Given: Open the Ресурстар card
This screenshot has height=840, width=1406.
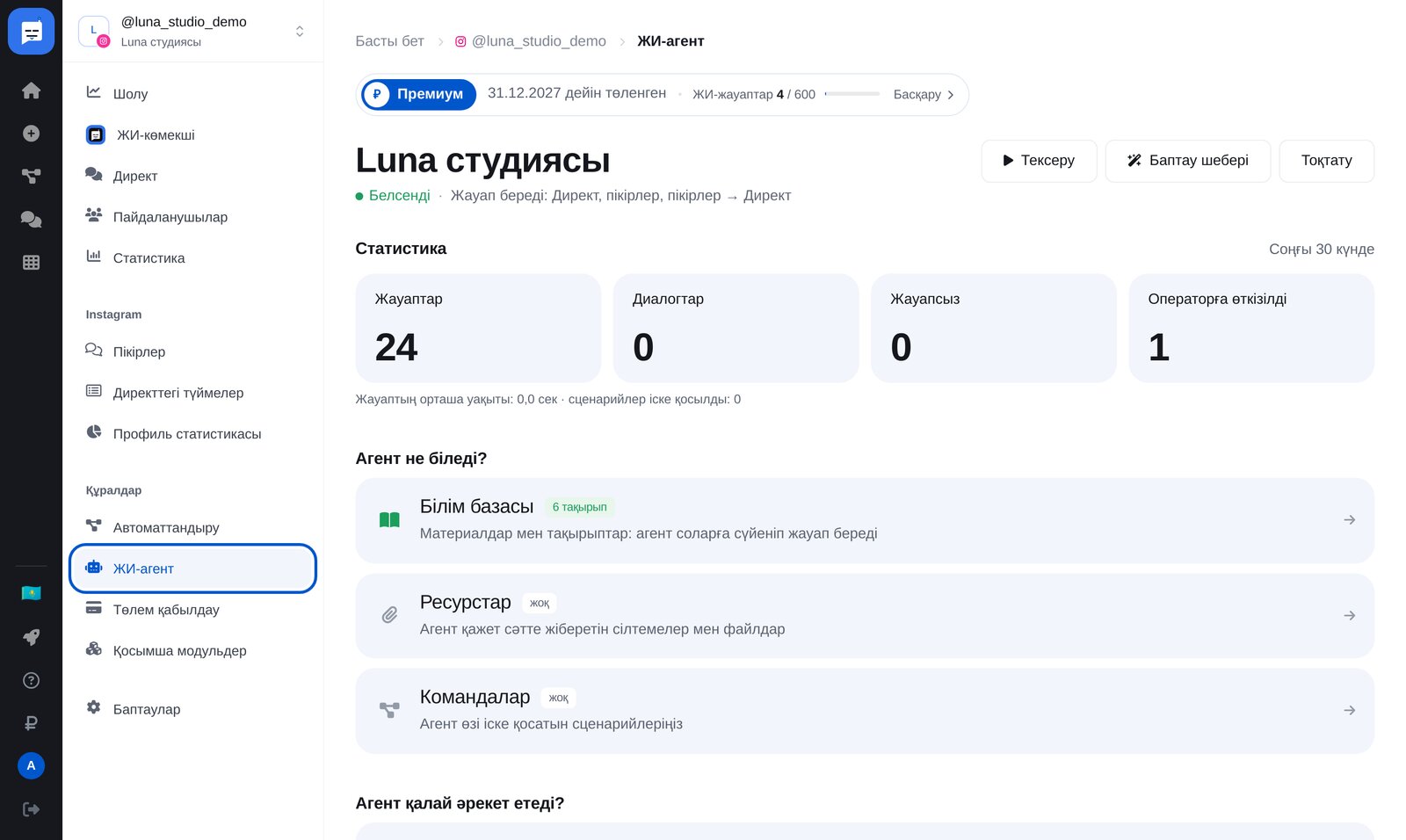Looking at the screenshot, I should click(x=865, y=616).
